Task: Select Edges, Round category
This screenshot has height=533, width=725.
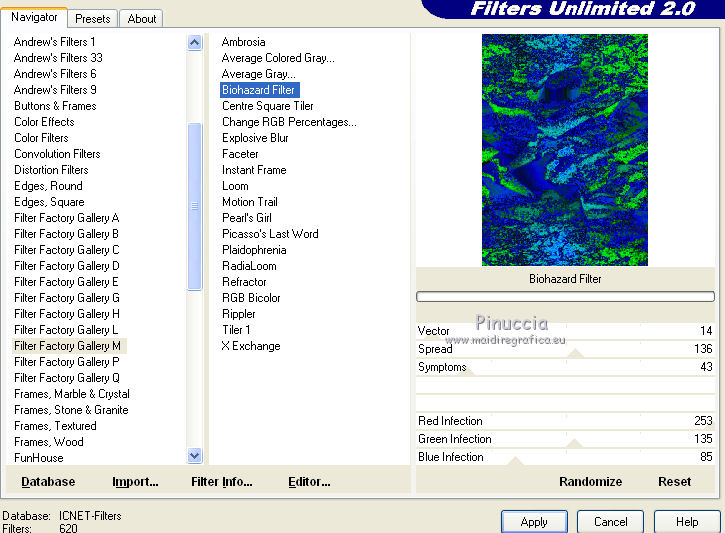Action: 49,186
